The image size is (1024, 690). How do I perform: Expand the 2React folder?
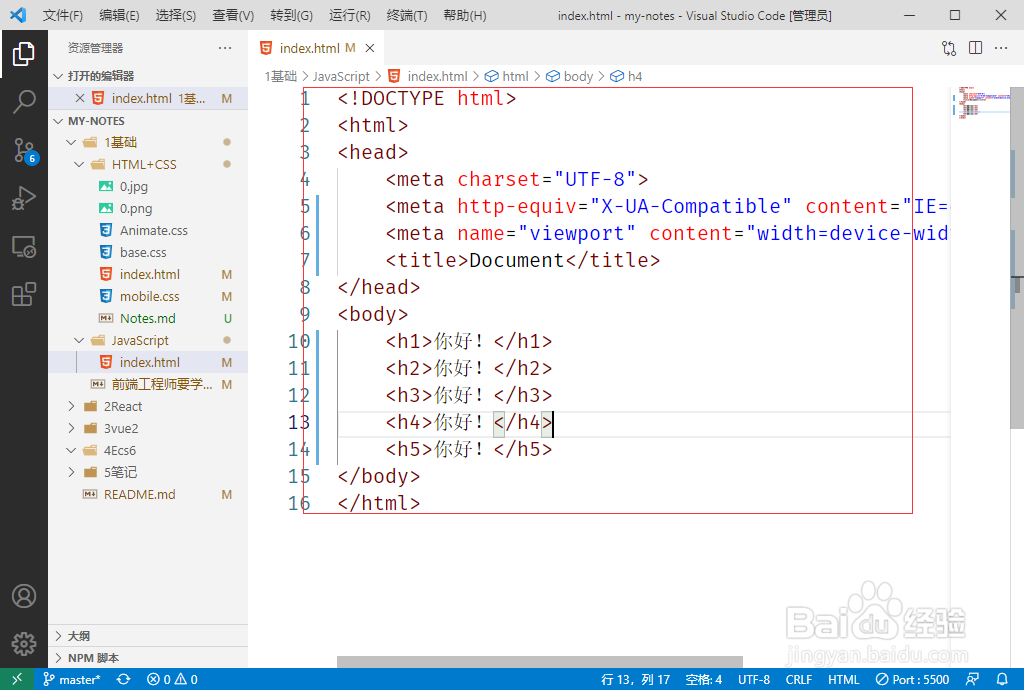(148, 406)
